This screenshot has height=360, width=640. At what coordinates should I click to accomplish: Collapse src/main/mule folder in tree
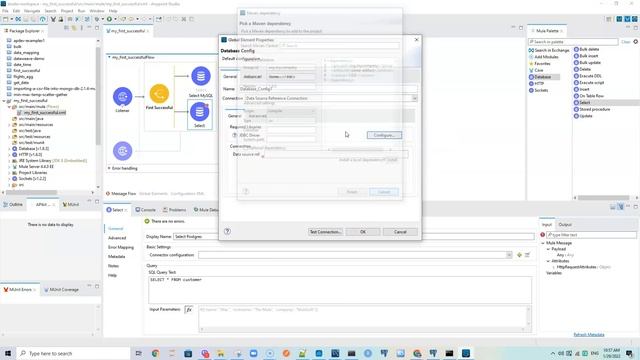9,107
